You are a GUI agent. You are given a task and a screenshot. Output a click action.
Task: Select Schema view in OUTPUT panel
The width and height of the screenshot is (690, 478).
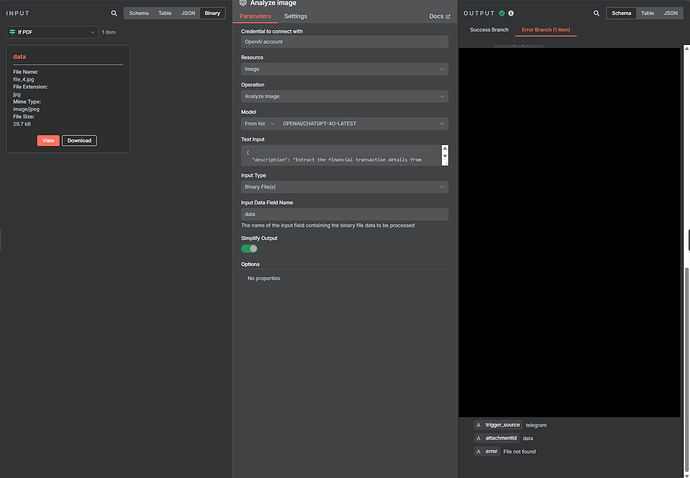point(621,13)
